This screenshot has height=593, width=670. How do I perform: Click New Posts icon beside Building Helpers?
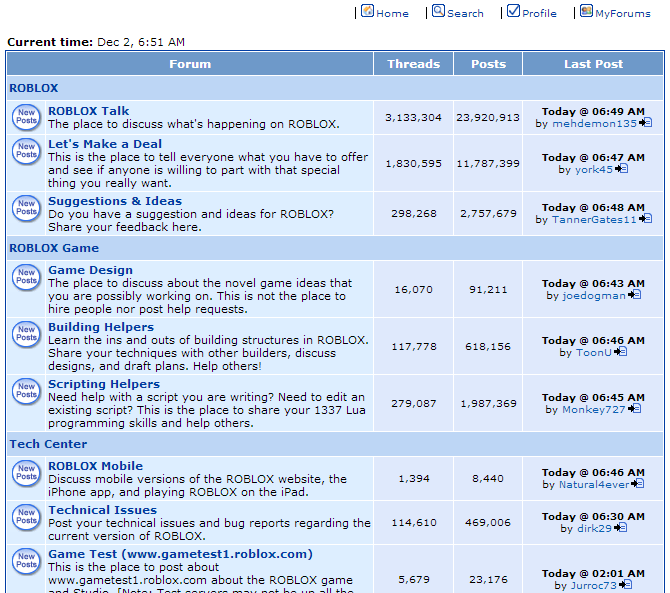26,334
